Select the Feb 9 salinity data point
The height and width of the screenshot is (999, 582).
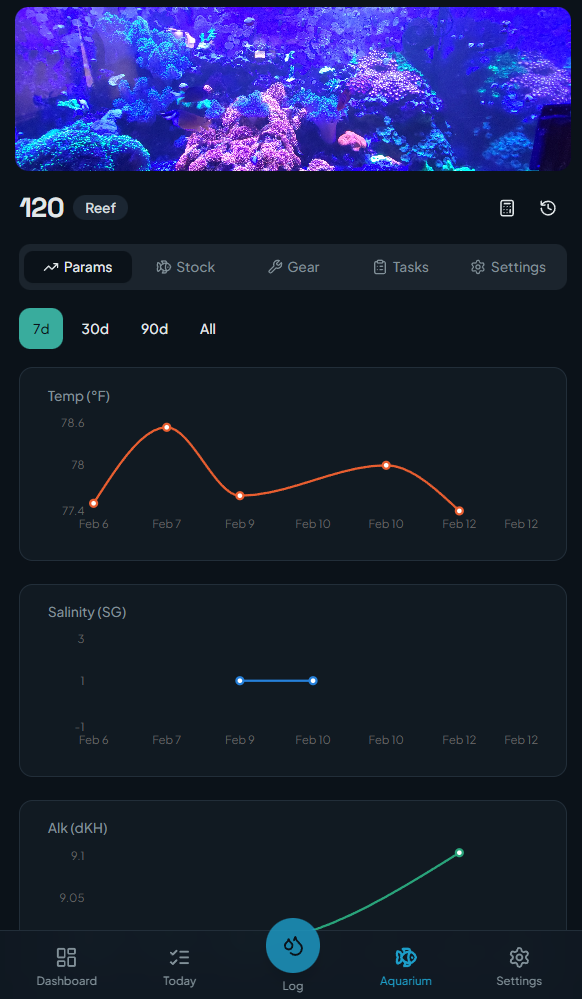tap(240, 681)
